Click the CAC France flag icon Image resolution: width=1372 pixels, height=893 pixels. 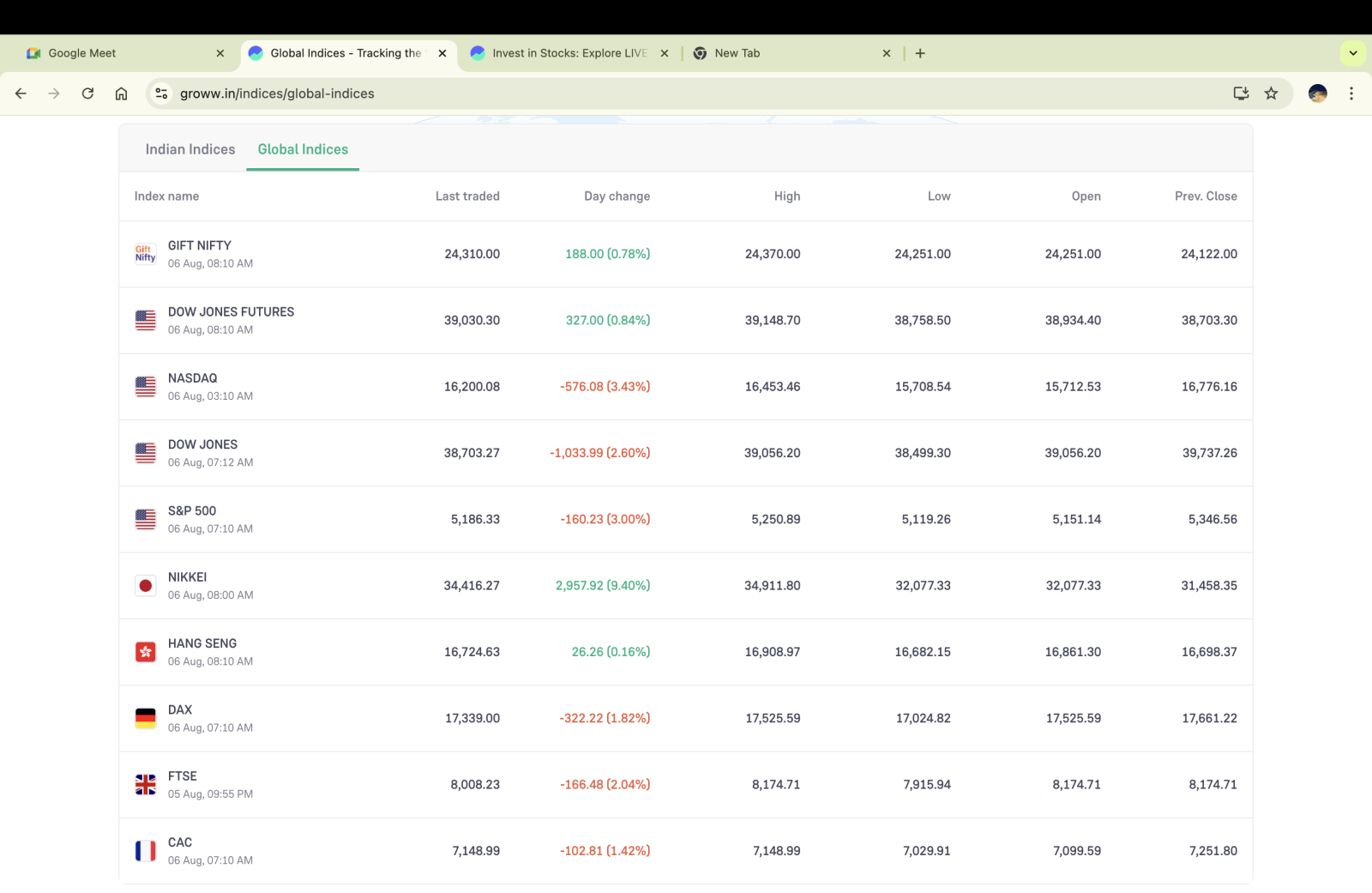tap(146, 851)
